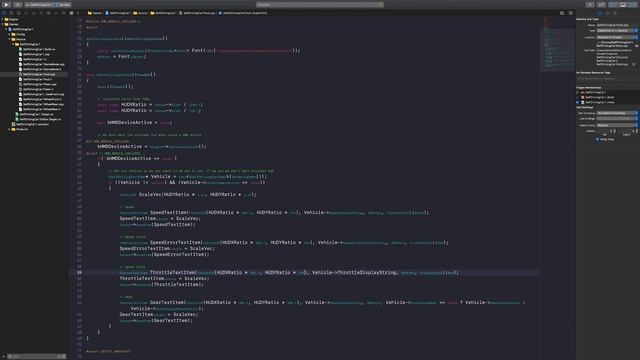
Task: Expand the Config folder
Action: [x=9, y=34]
